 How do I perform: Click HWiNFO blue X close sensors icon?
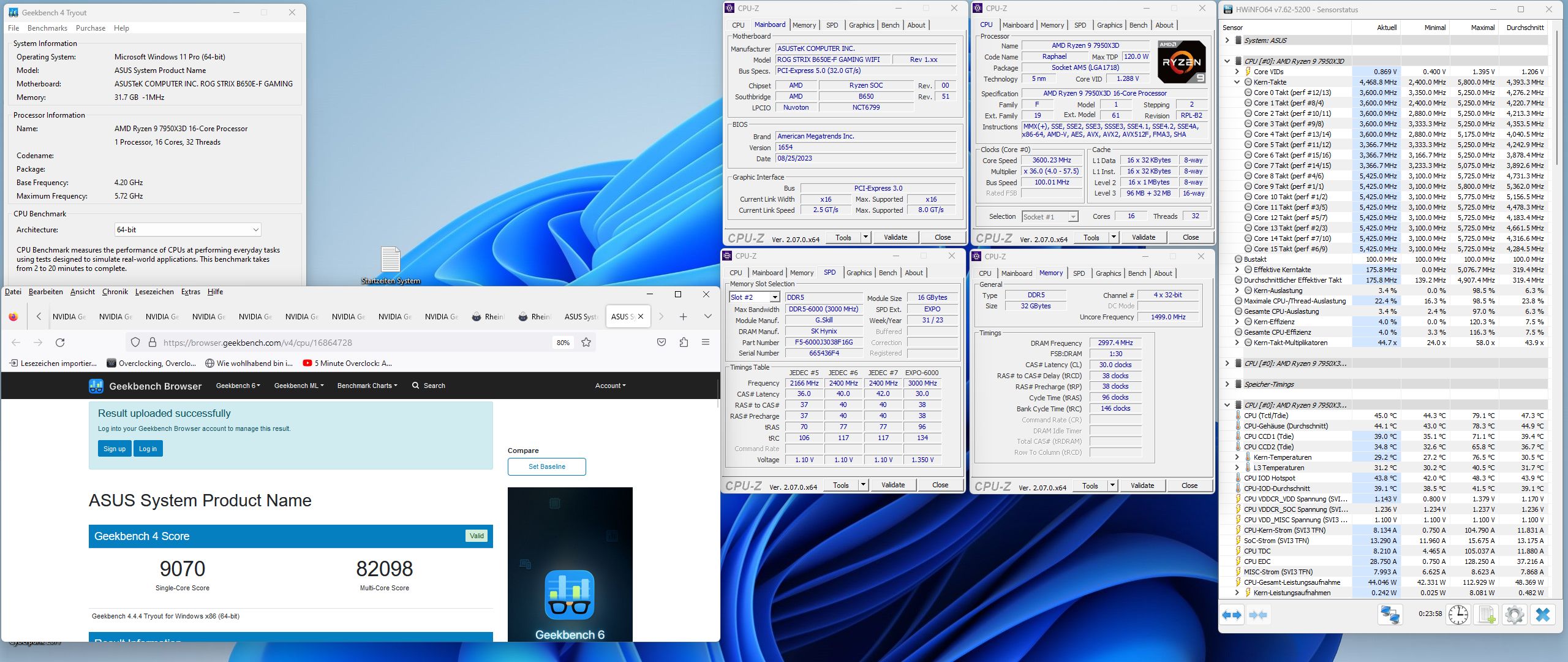1543,614
